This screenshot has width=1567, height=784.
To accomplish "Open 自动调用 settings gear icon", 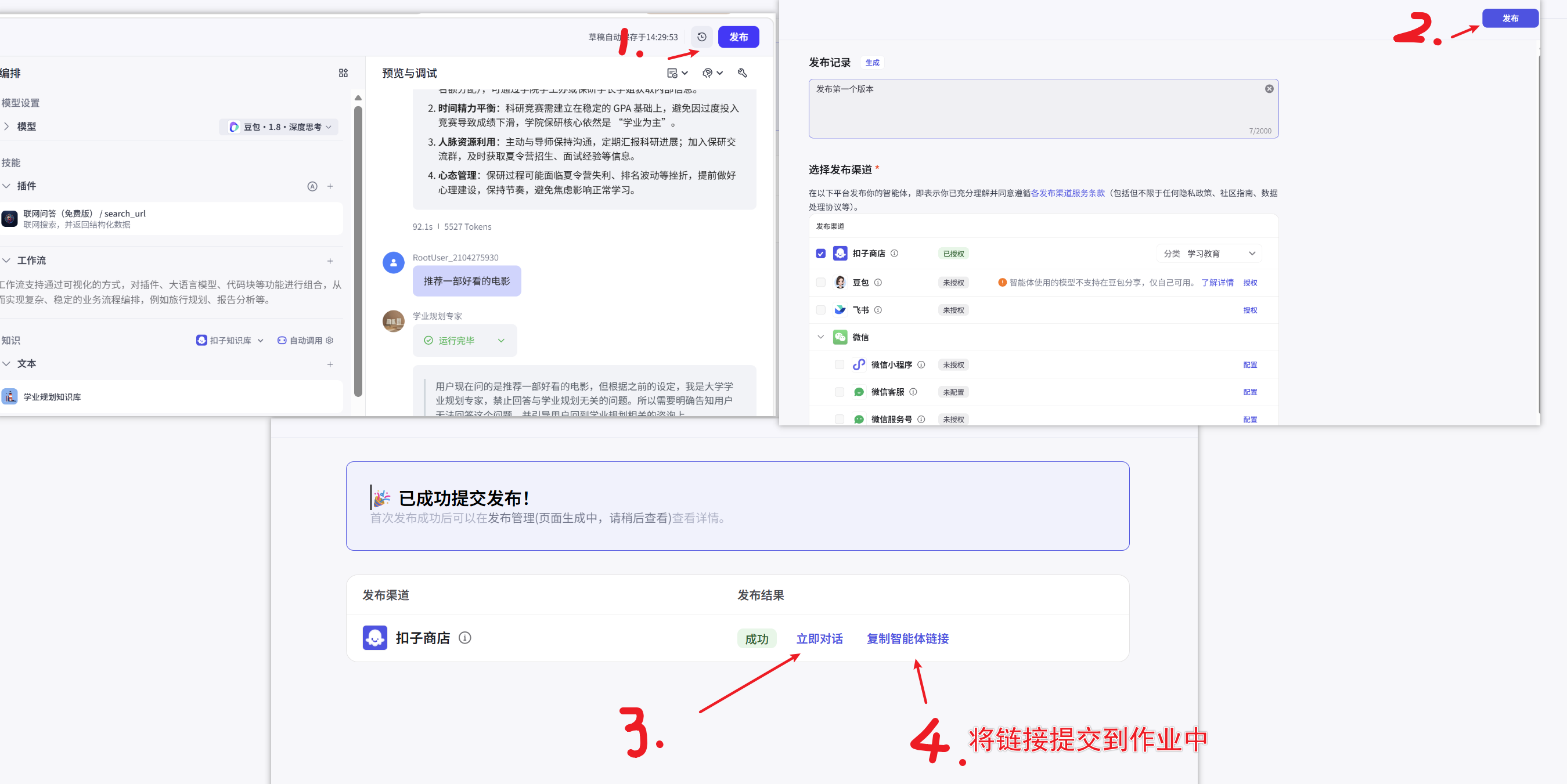I will point(330,341).
